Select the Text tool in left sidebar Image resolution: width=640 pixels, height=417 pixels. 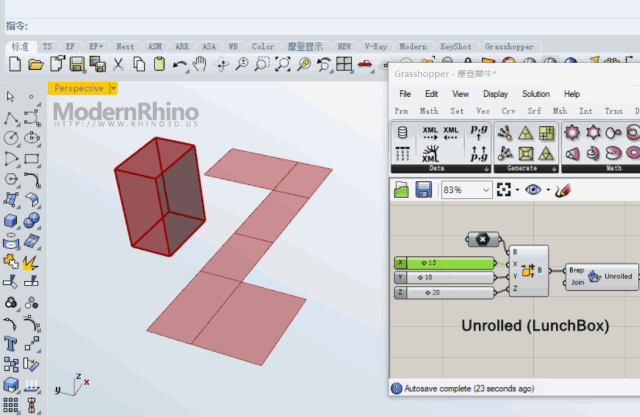pos(10,344)
